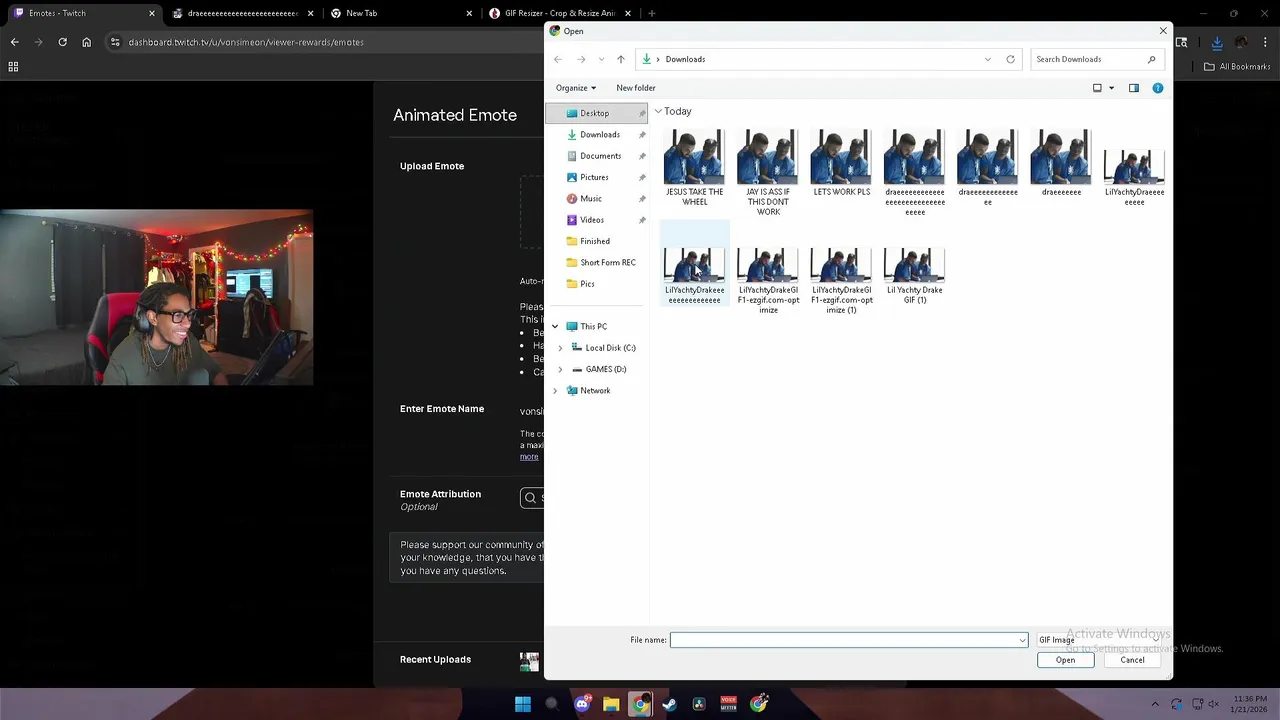
Task: Select Pictures in the navigation pane
Action: (594, 177)
